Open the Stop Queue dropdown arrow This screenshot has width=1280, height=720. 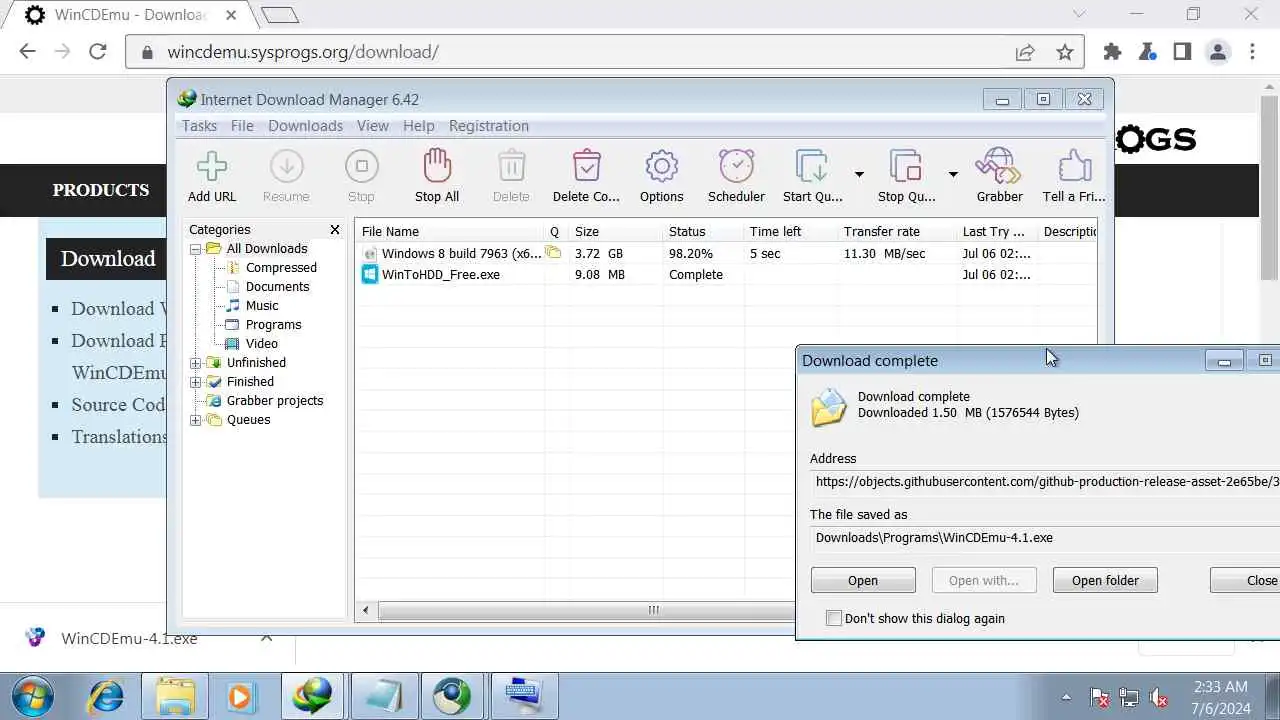click(x=952, y=174)
